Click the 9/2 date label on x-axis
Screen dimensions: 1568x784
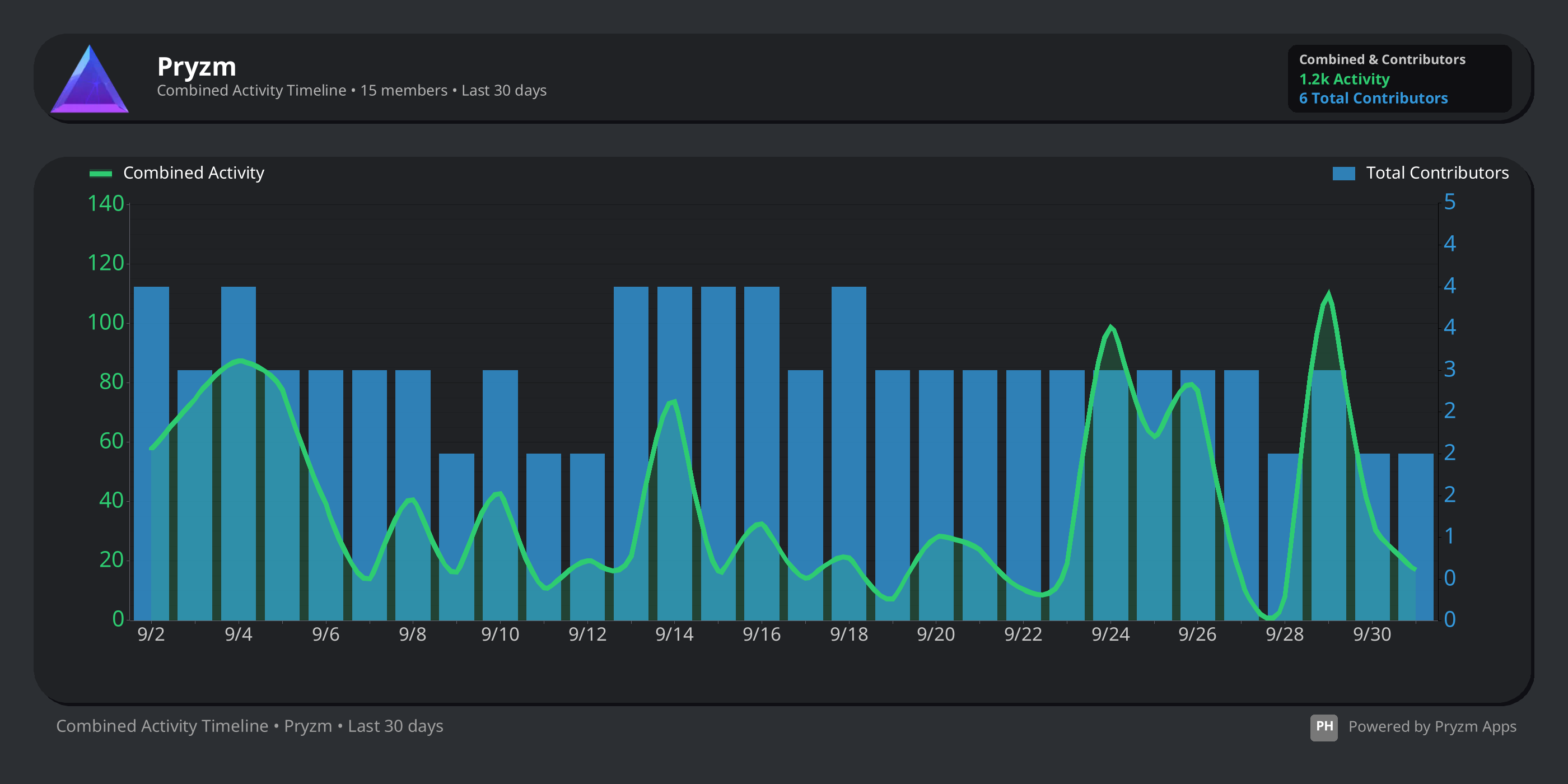coord(151,635)
